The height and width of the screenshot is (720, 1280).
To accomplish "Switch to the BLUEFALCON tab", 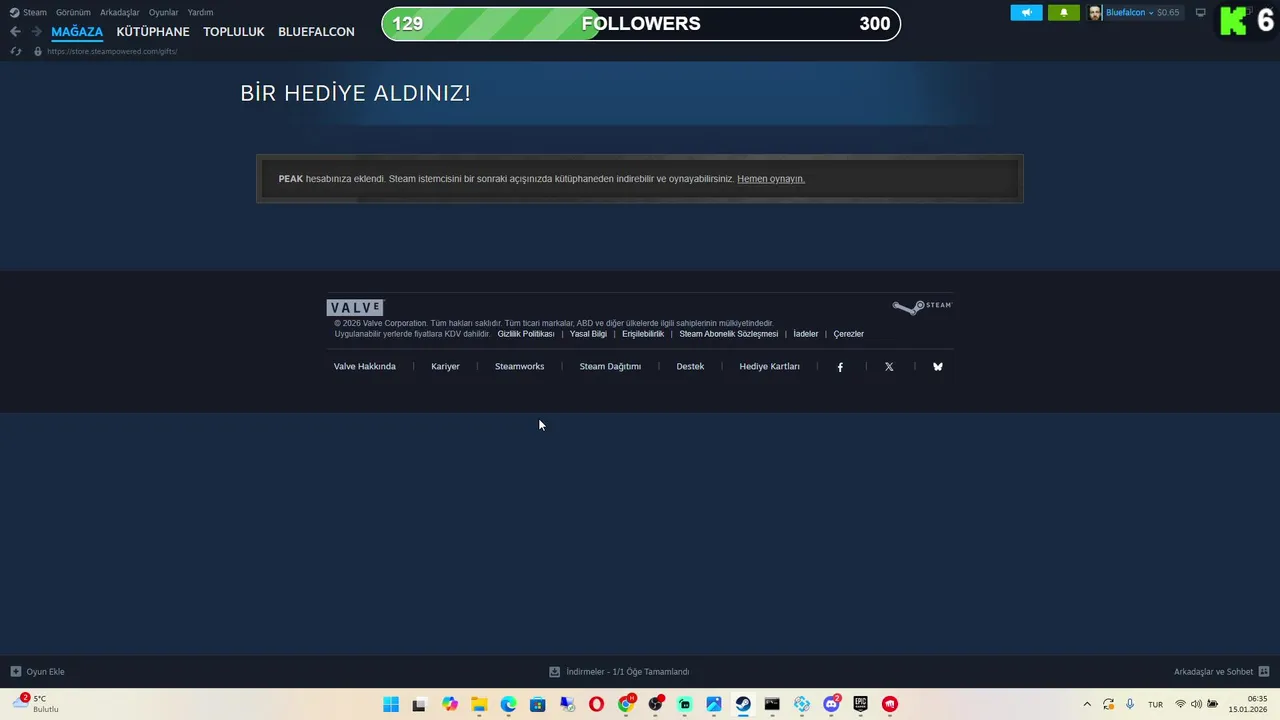I will pyautogui.click(x=316, y=32).
